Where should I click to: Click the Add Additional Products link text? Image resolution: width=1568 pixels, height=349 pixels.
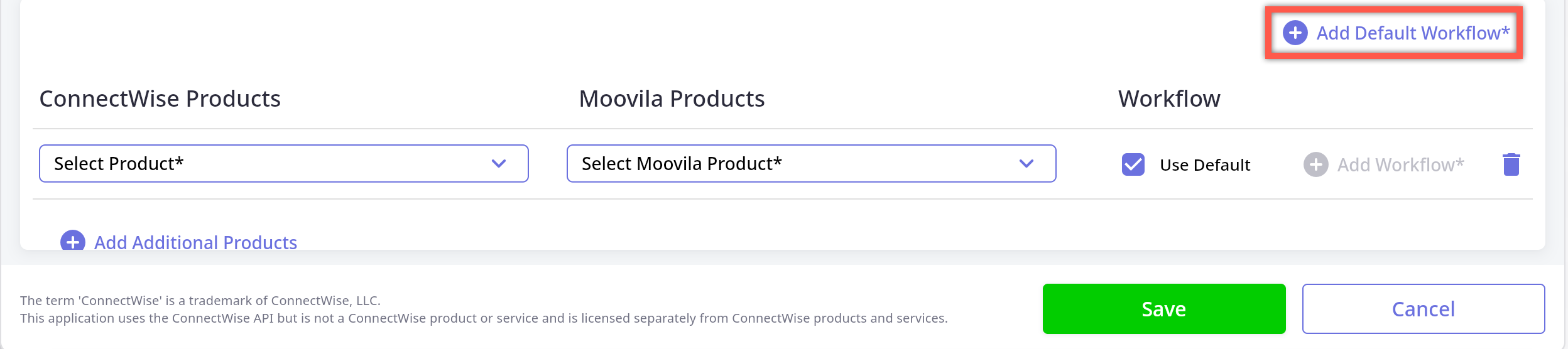(195, 242)
